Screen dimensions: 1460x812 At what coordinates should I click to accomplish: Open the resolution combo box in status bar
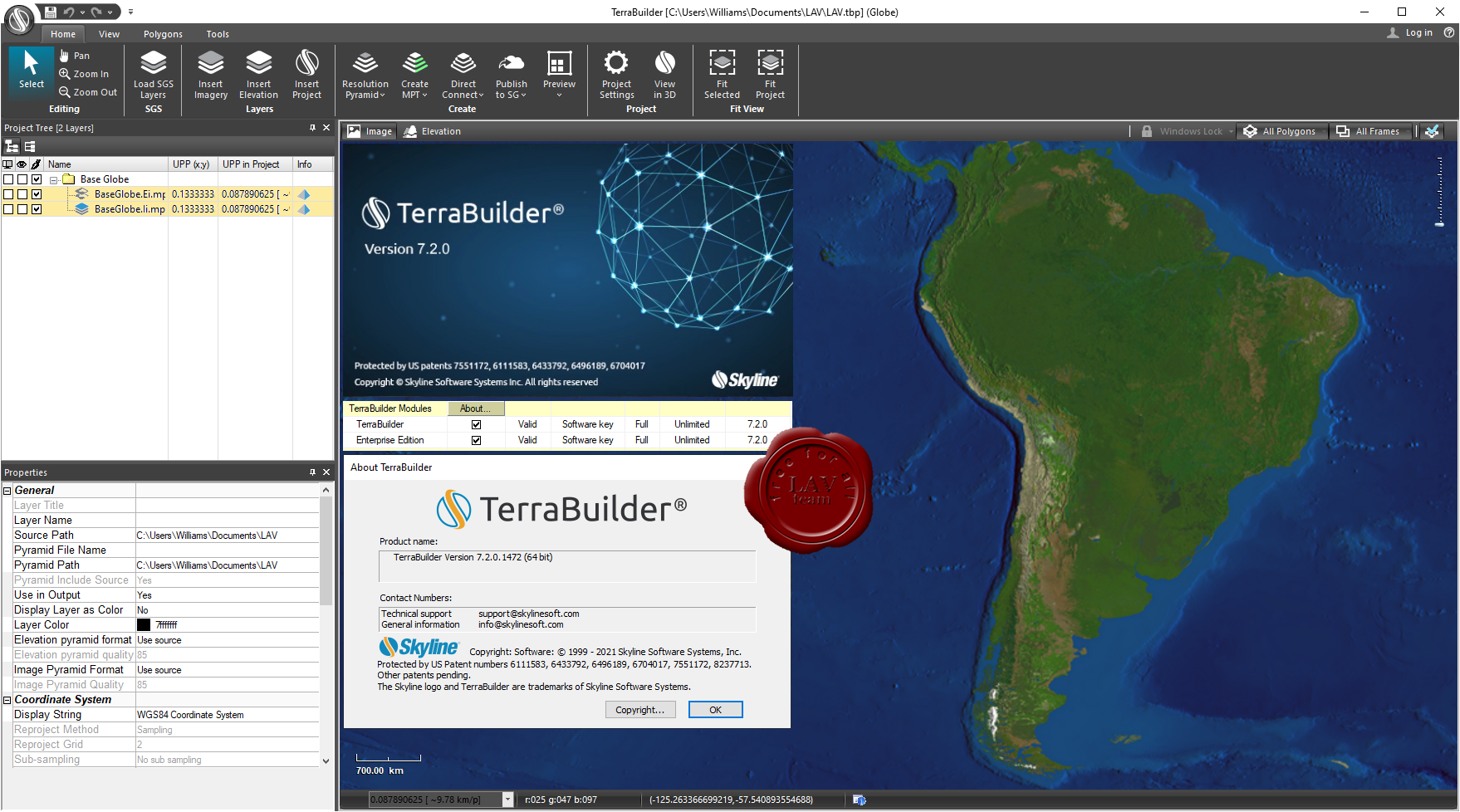[x=441, y=800]
